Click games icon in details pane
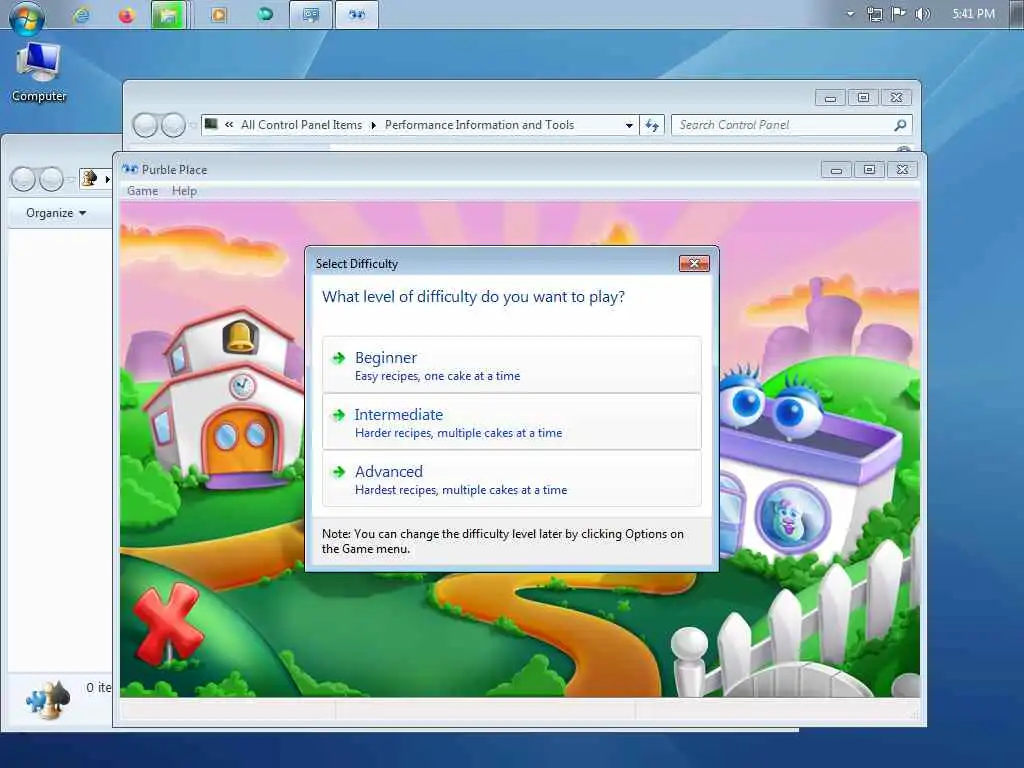 coord(49,699)
